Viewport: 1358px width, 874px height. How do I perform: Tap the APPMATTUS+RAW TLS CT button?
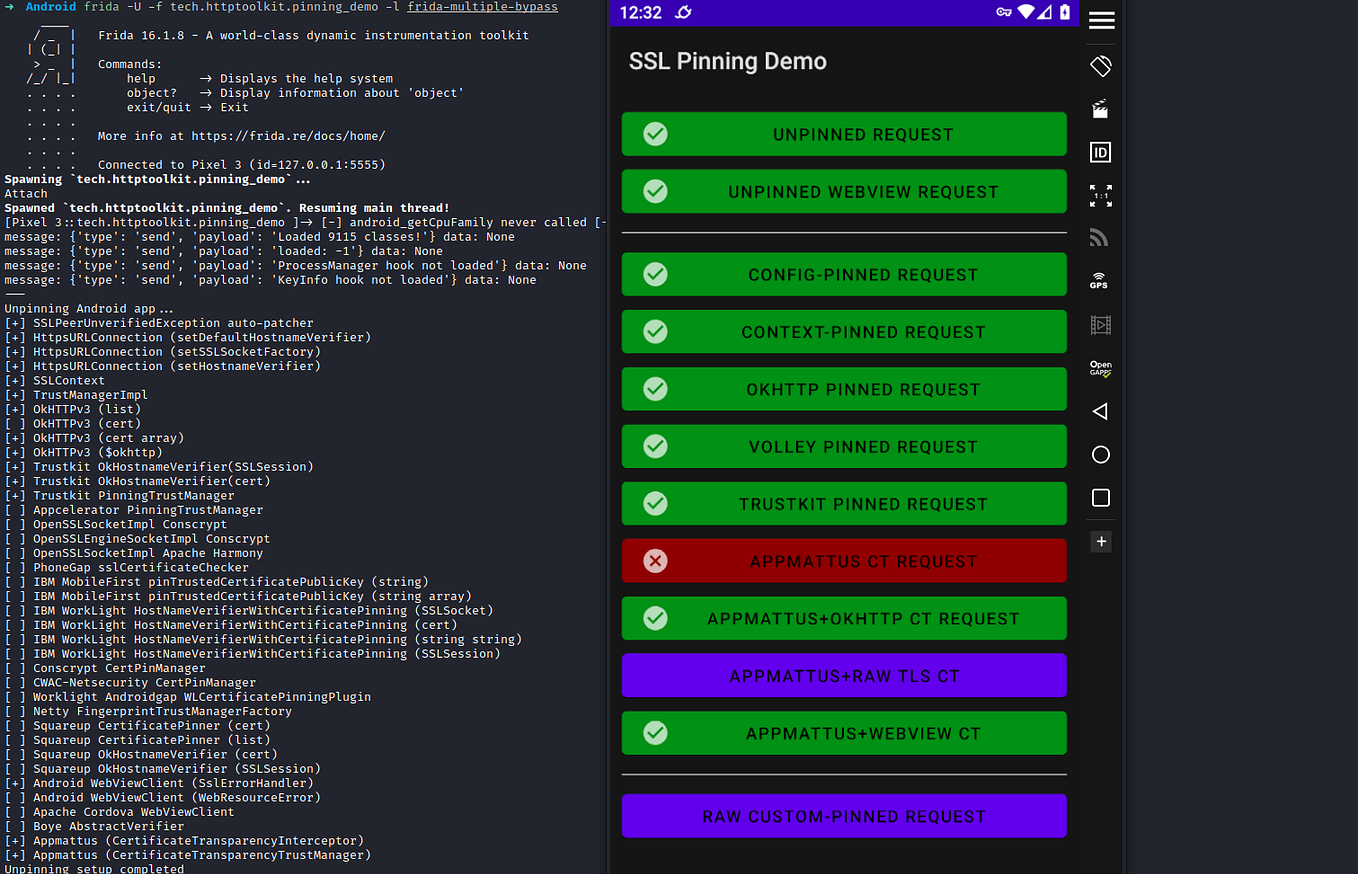pyautogui.click(x=843, y=675)
